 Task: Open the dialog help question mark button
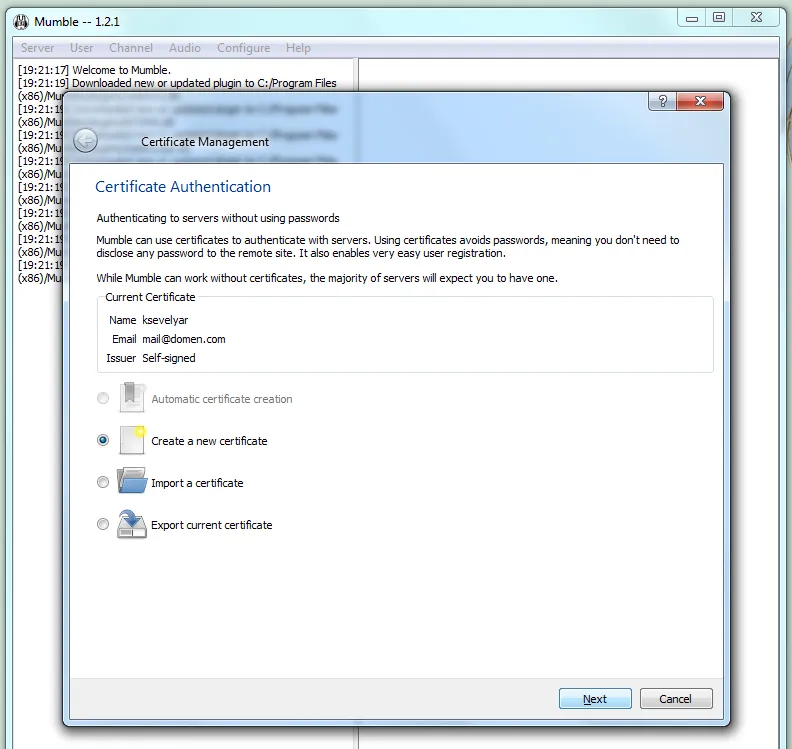tap(663, 101)
